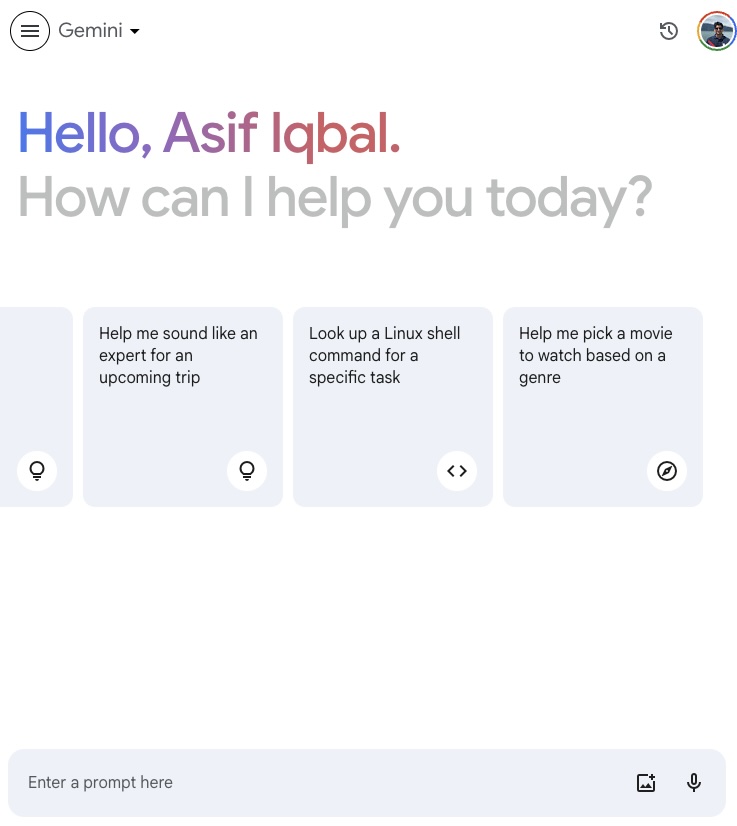
Task: Click the upload image icon
Action: coord(646,783)
